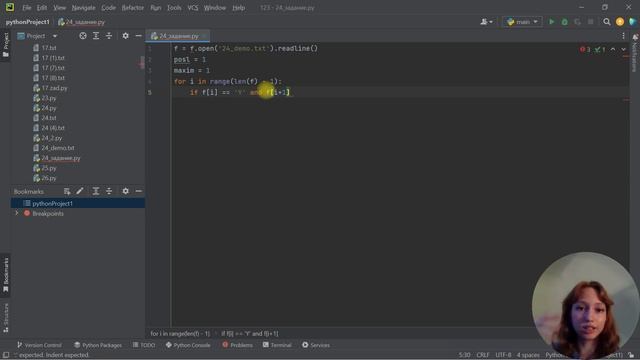The height and width of the screenshot is (360, 640).
Task: Expand the Breakpoints node
Action: [x=17, y=213]
